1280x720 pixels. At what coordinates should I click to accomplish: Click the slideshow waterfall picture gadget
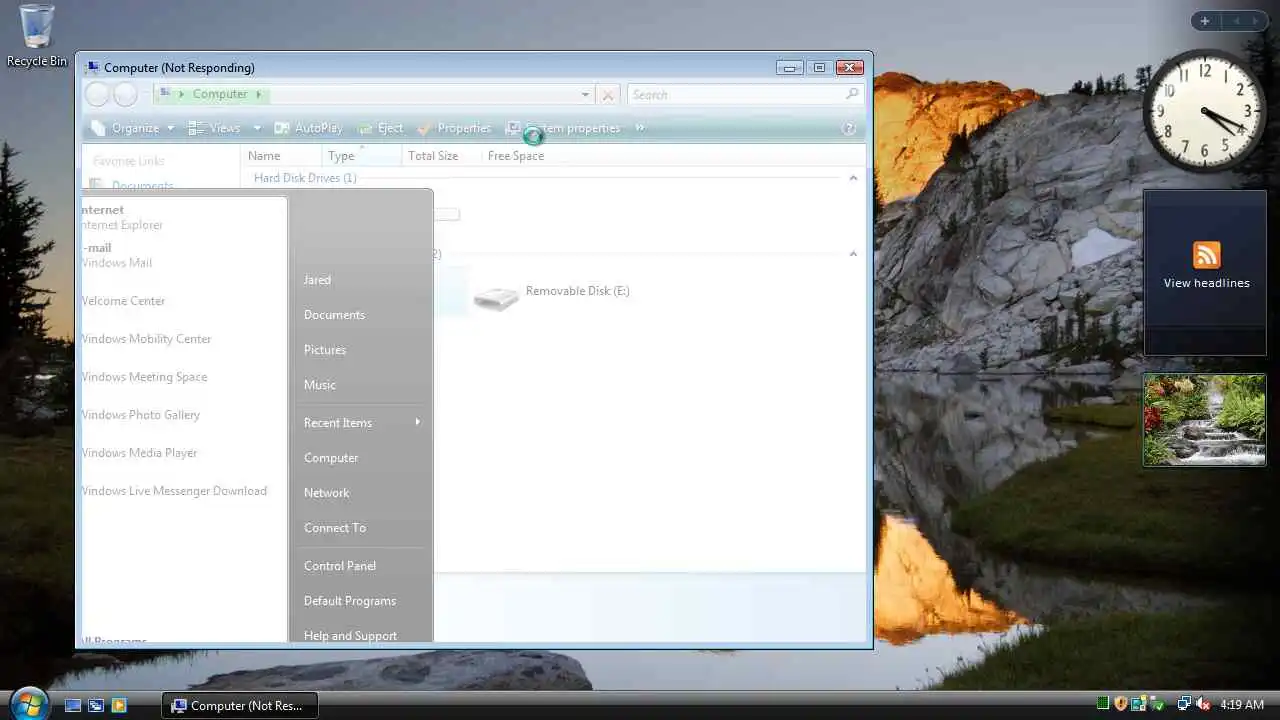click(1205, 420)
